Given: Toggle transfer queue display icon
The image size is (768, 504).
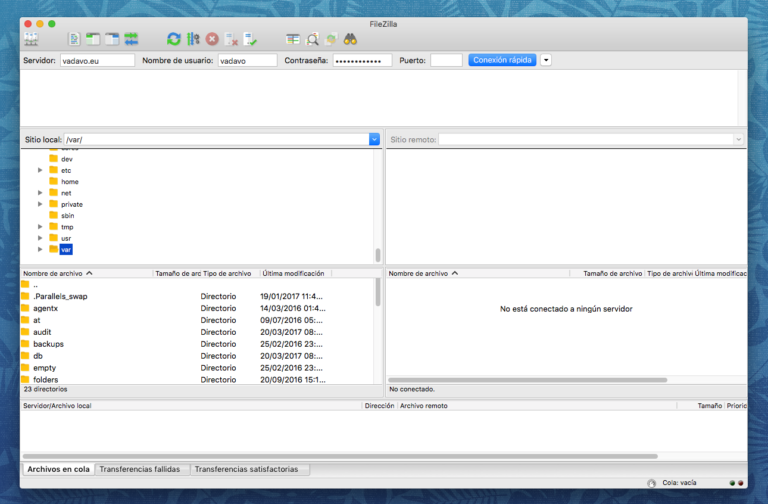Looking at the screenshot, I should [x=131, y=39].
